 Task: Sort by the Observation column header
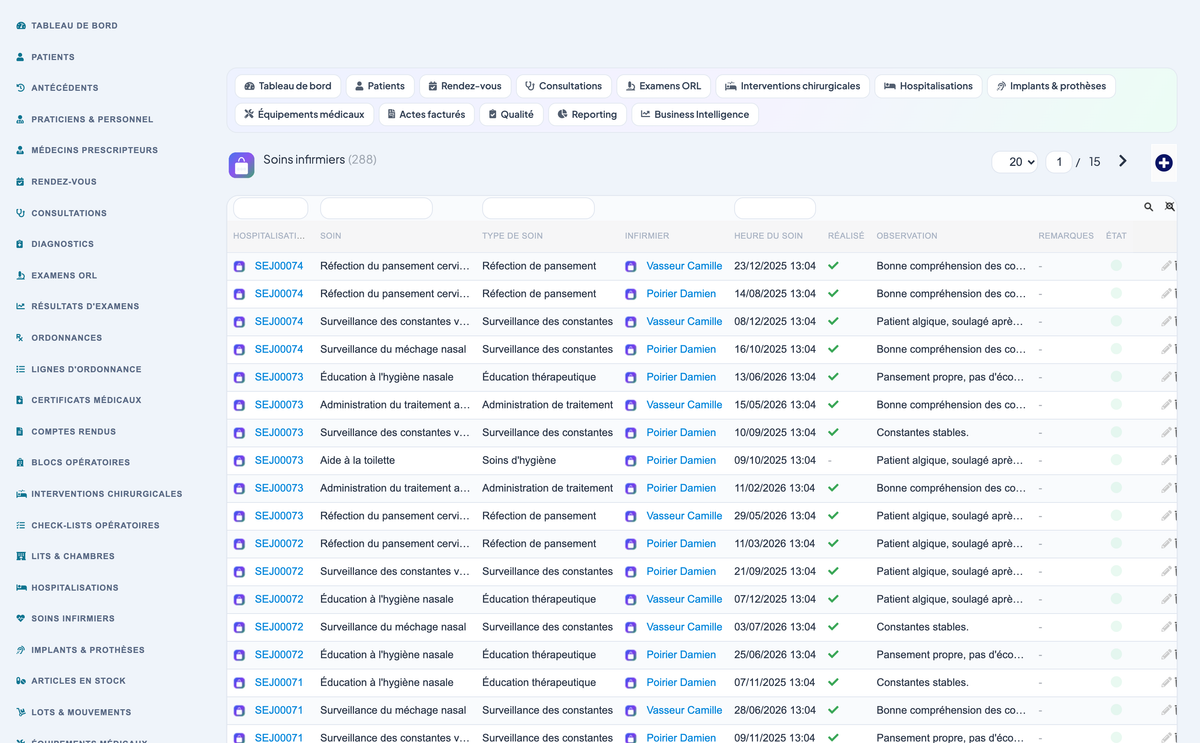pyautogui.click(x=907, y=236)
